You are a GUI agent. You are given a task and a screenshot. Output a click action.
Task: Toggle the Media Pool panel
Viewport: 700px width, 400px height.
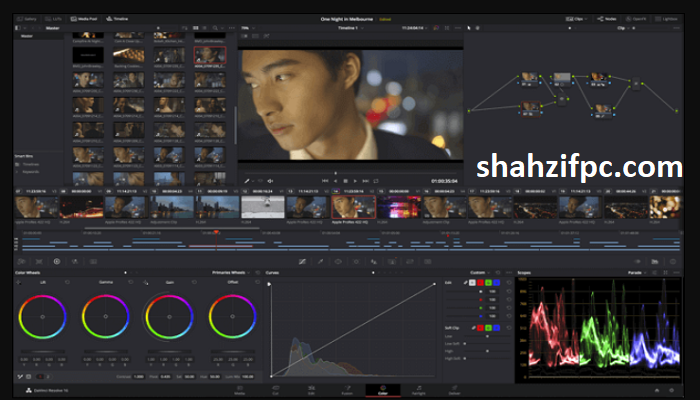coord(84,19)
